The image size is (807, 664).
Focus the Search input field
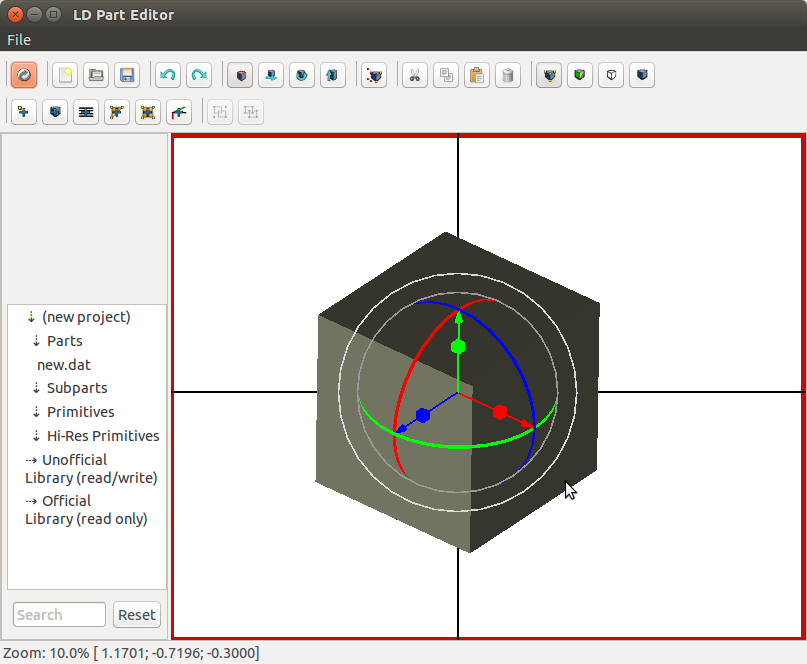tap(60, 615)
